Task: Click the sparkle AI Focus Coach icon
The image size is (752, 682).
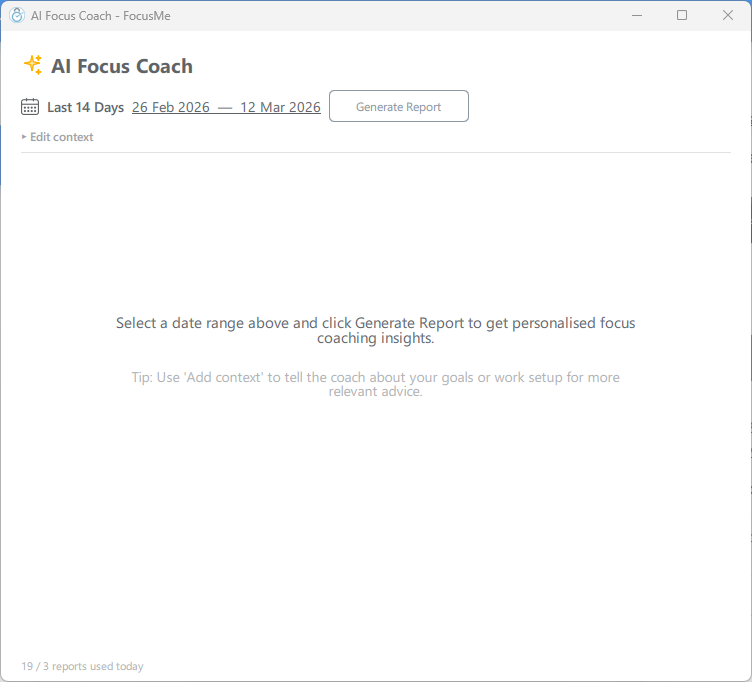Action: click(x=33, y=65)
